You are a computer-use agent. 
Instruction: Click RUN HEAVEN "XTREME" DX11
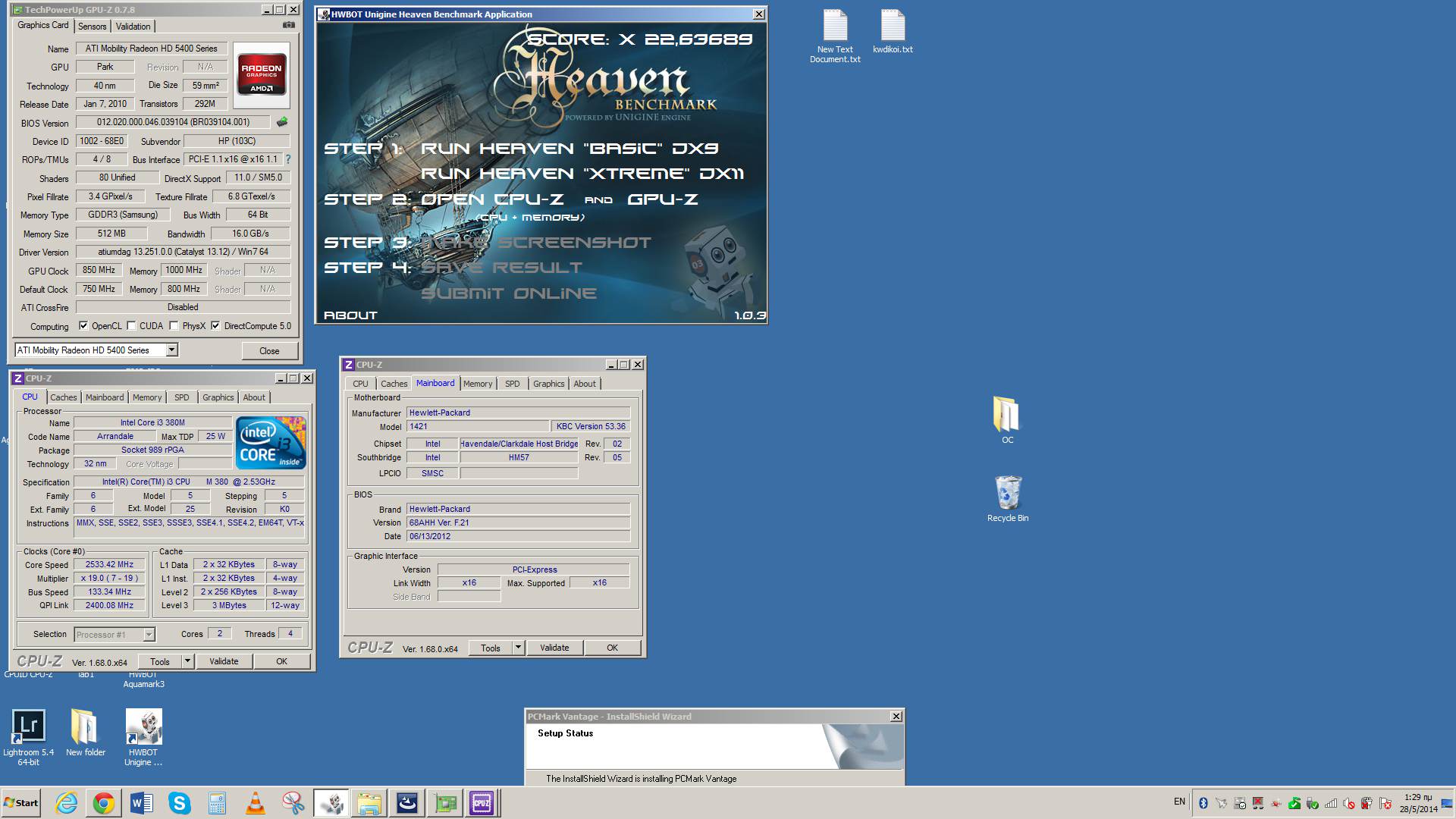tap(582, 174)
